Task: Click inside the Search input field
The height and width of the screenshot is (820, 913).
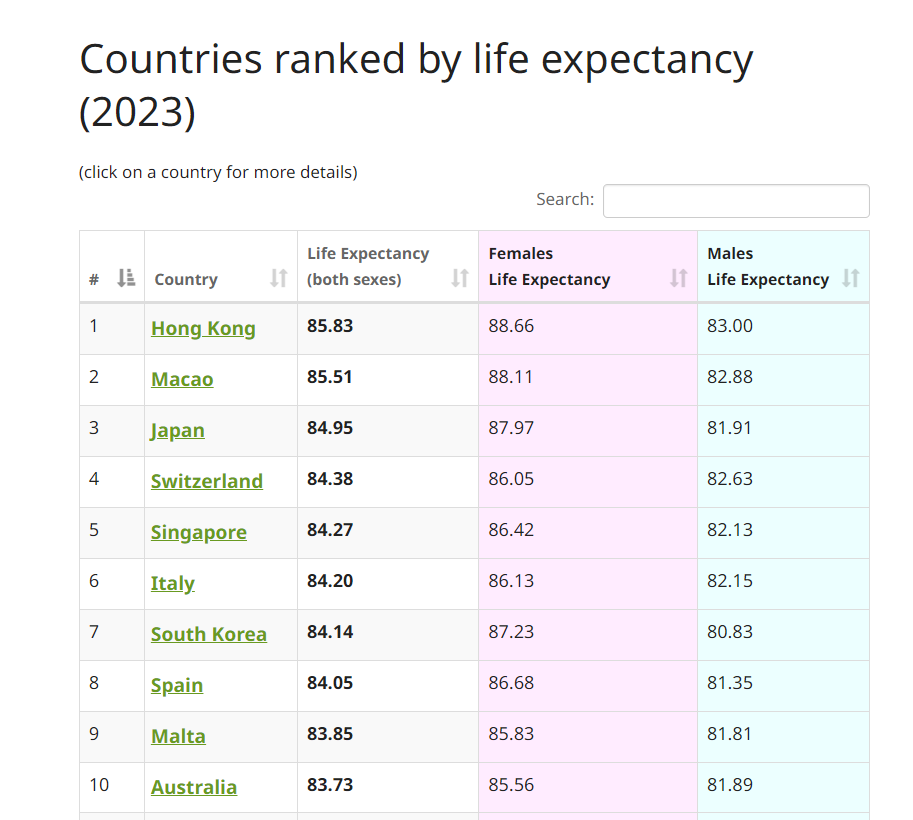Action: (x=736, y=201)
